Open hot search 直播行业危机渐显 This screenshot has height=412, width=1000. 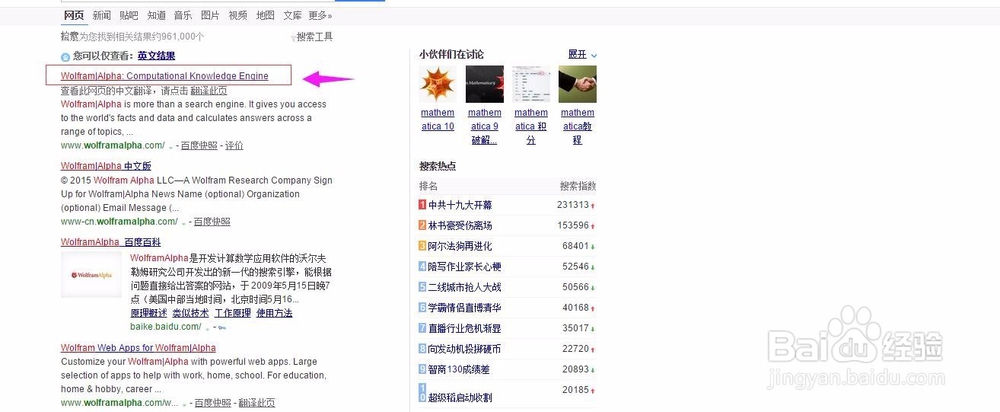465,328
